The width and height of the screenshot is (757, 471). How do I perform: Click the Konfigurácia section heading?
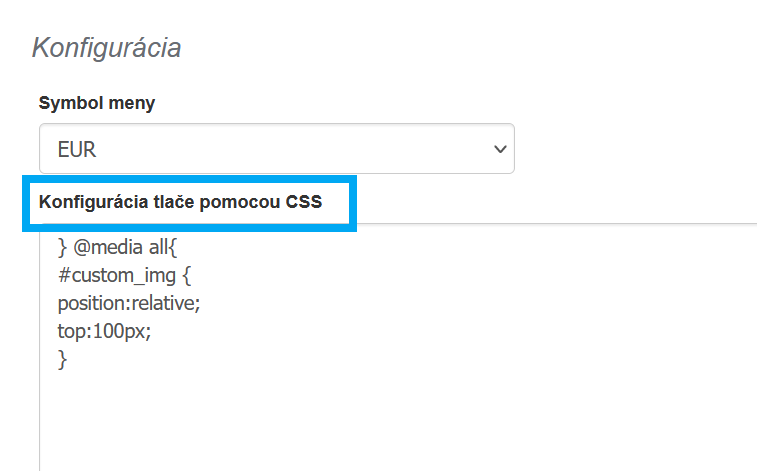[x=107, y=47]
